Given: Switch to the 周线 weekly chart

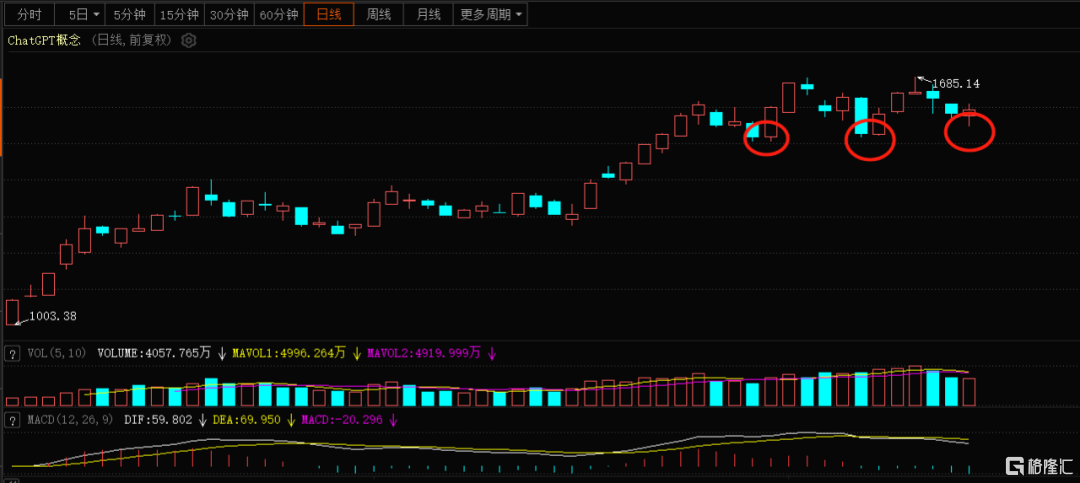Looking at the screenshot, I should [379, 14].
